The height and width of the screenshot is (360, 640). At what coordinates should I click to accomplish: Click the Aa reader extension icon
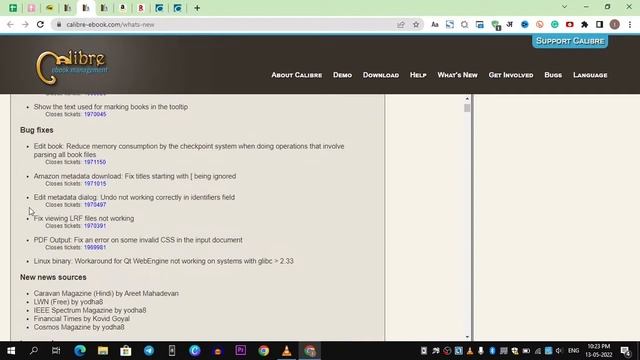435,24
